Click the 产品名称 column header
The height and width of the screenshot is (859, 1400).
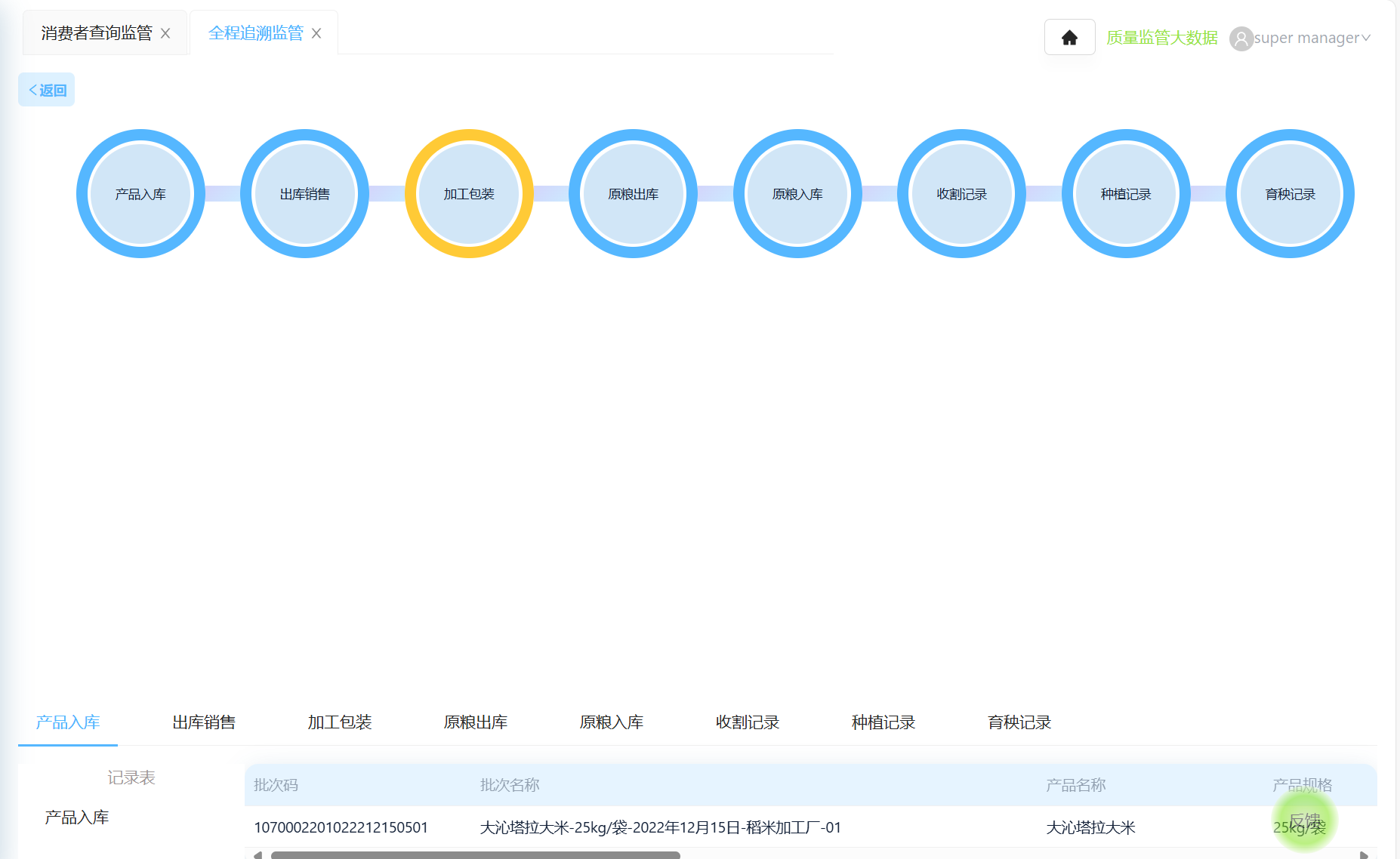point(1075,785)
